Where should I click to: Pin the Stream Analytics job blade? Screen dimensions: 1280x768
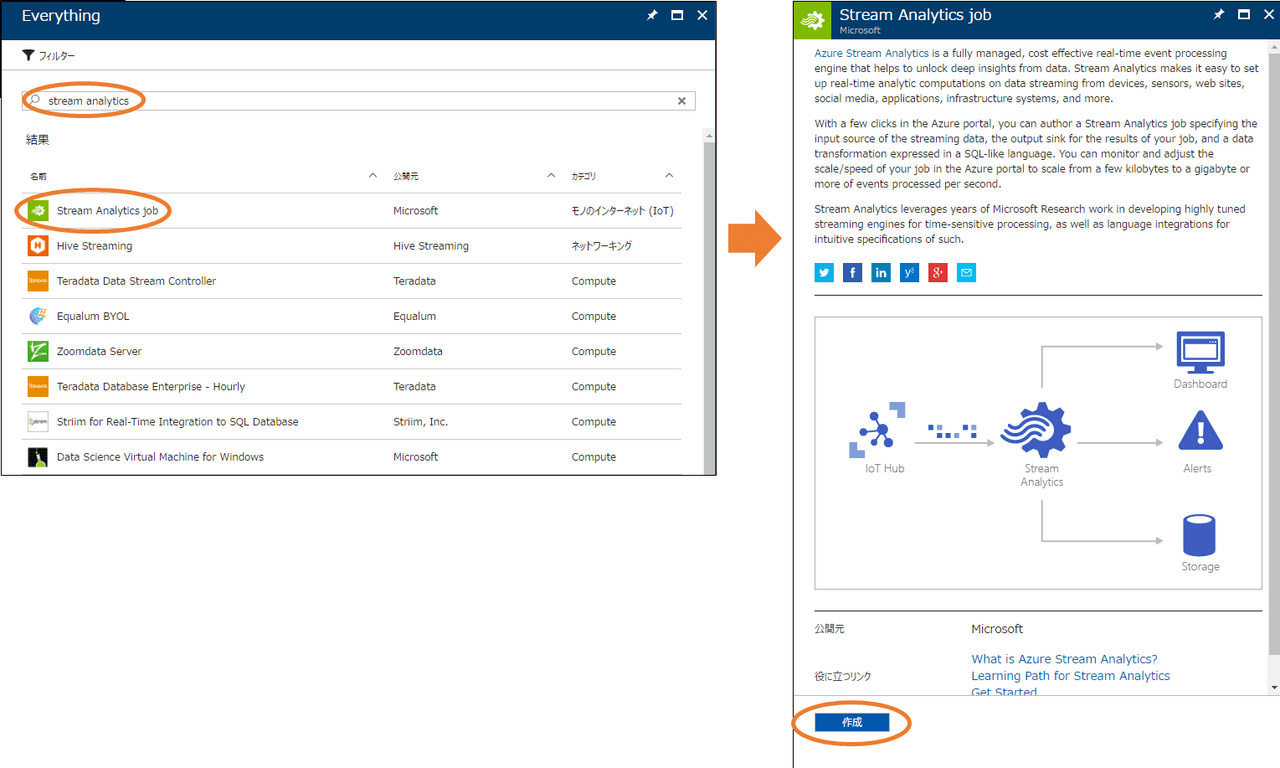coord(1218,15)
